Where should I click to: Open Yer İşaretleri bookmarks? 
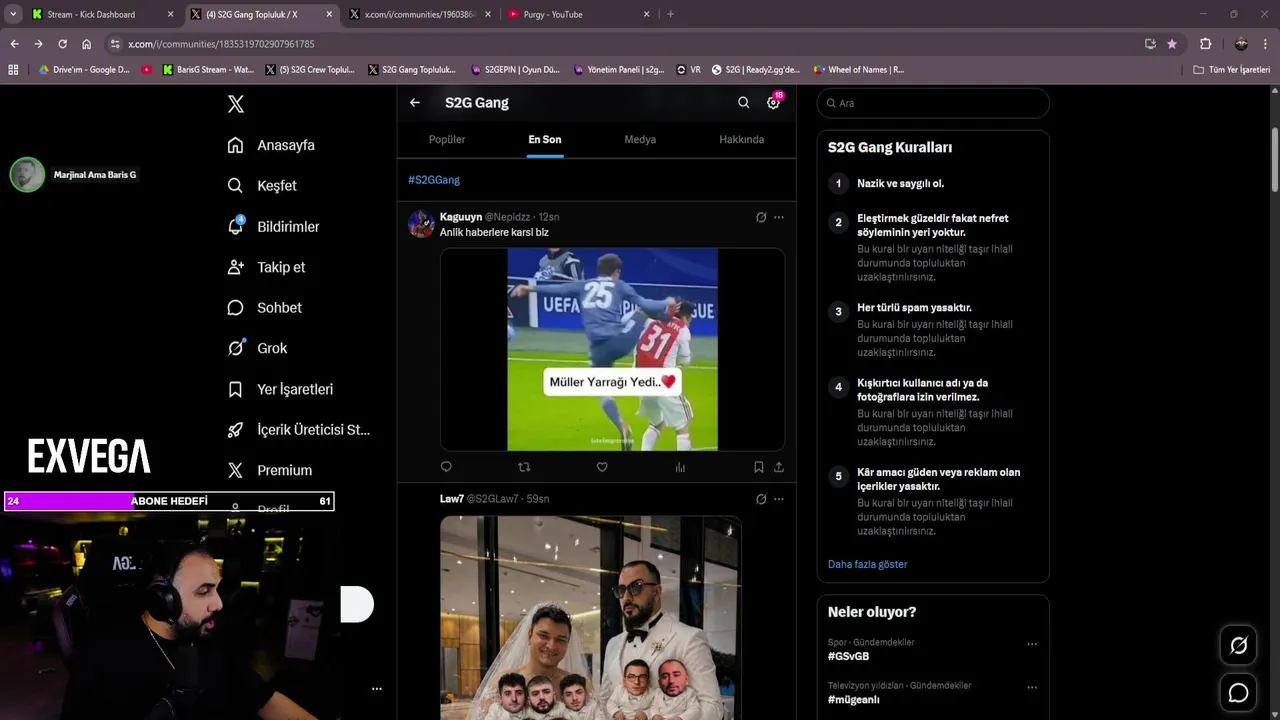[280, 389]
